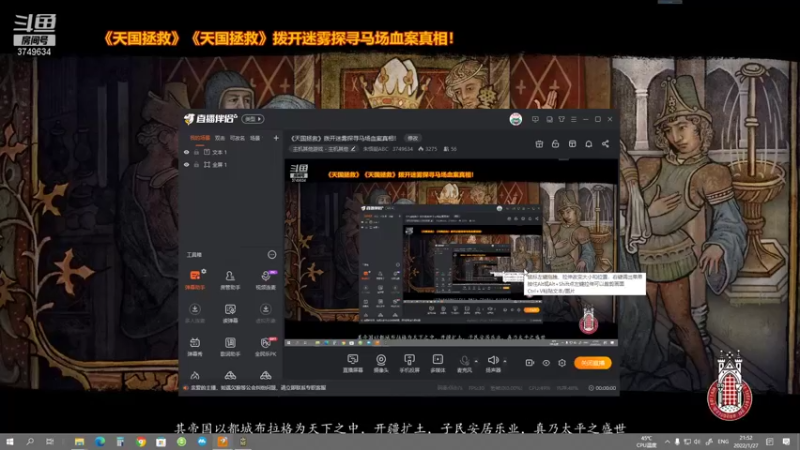This screenshot has height=450, width=800.
Task: Open stream settings gear beside 关闭直播
Action: [562, 363]
